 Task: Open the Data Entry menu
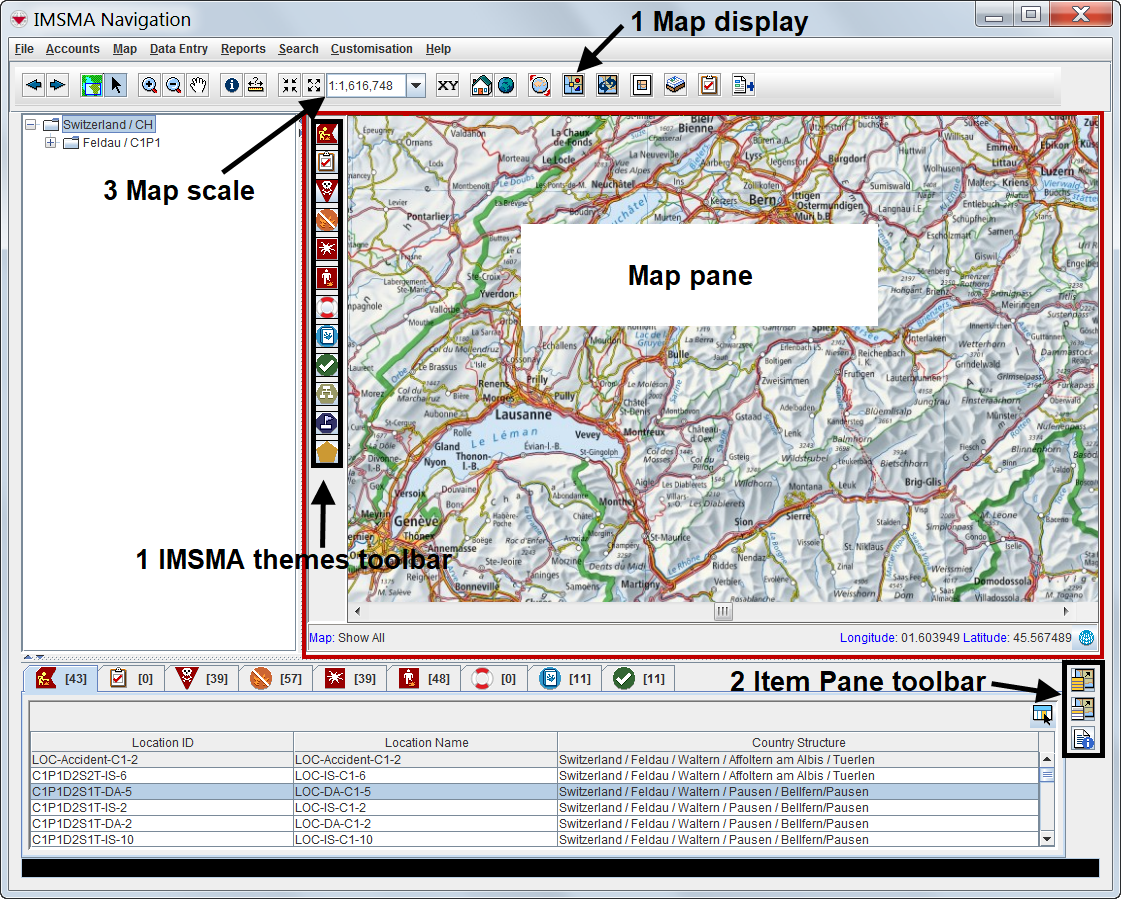pos(178,49)
